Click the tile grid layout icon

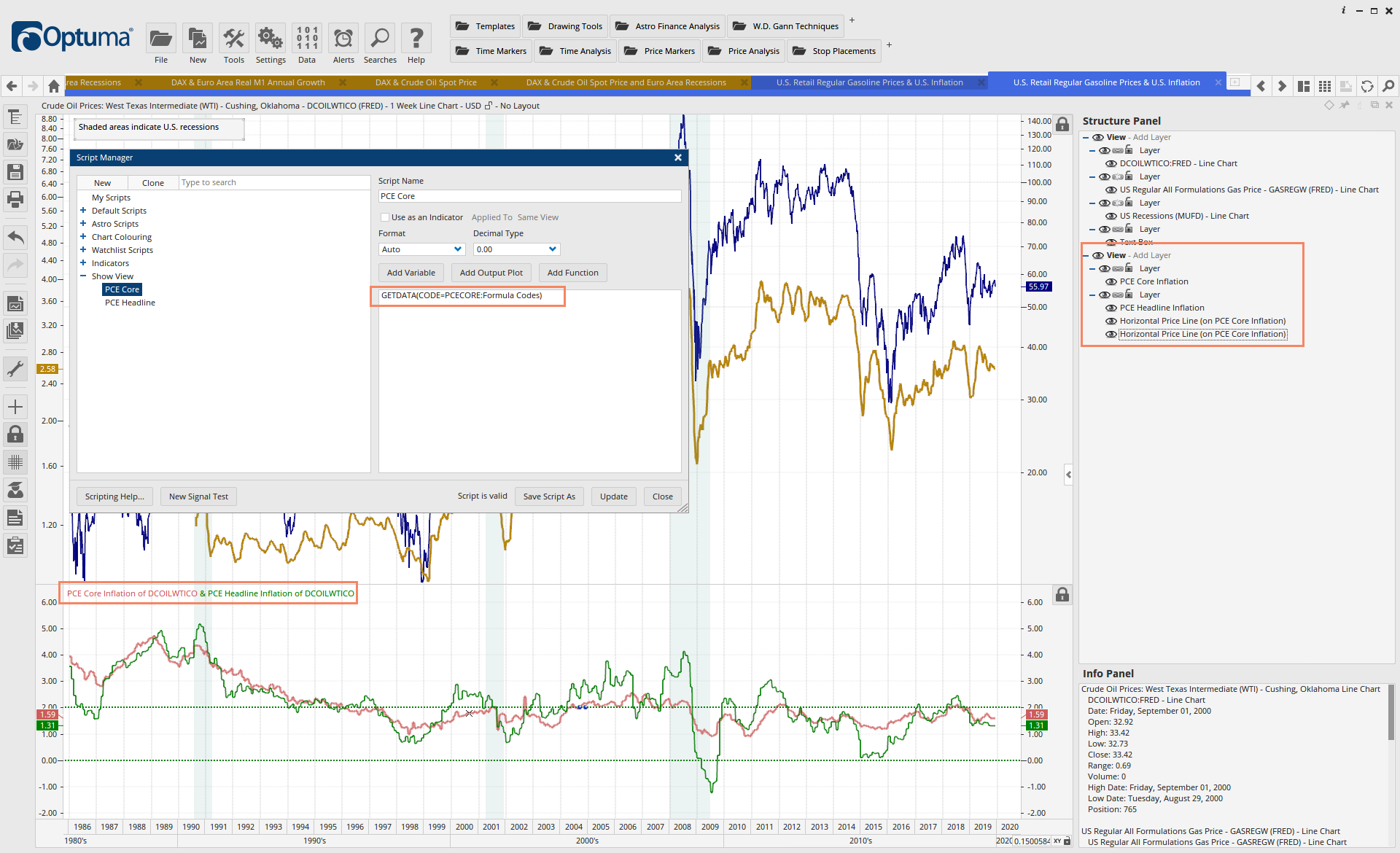[1325, 86]
